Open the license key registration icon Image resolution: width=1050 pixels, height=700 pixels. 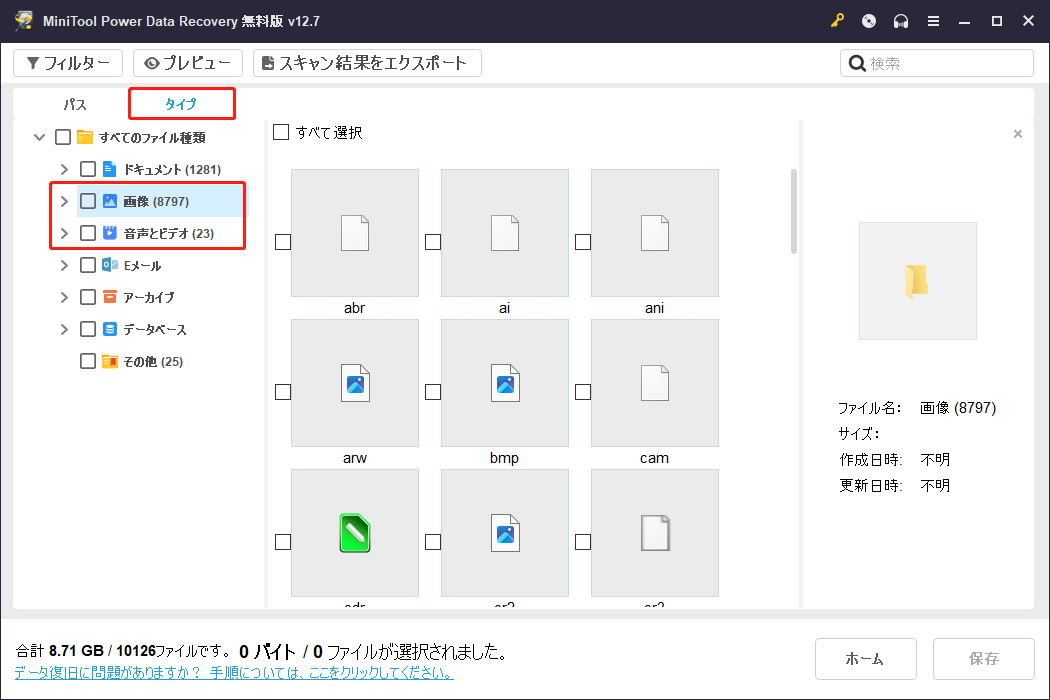coord(837,20)
